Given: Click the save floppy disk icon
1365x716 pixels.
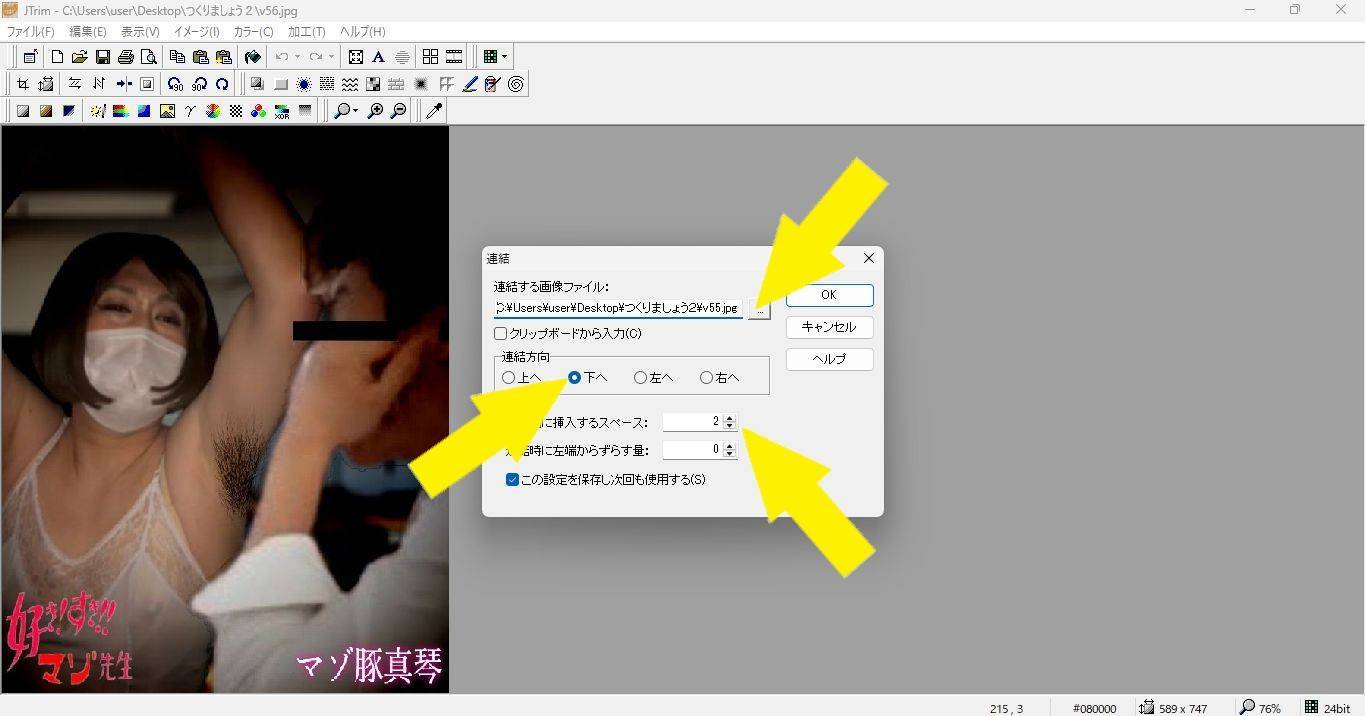Looking at the screenshot, I should 102,57.
